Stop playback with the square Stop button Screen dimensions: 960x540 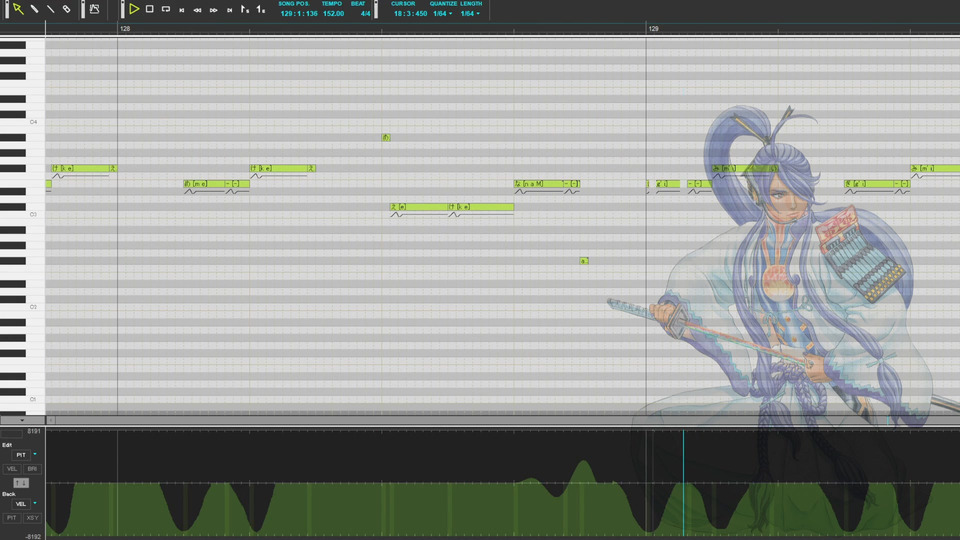149,9
